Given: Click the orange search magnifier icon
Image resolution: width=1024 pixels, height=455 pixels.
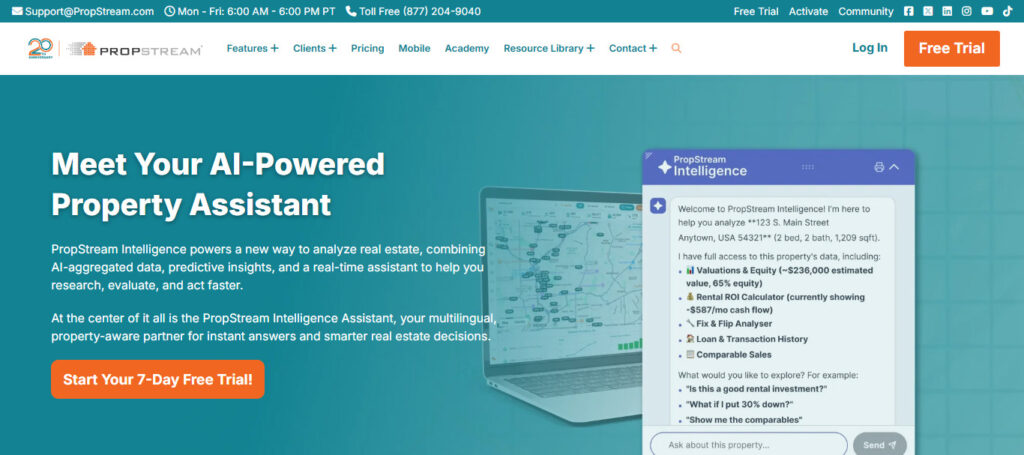Looking at the screenshot, I should coord(676,48).
